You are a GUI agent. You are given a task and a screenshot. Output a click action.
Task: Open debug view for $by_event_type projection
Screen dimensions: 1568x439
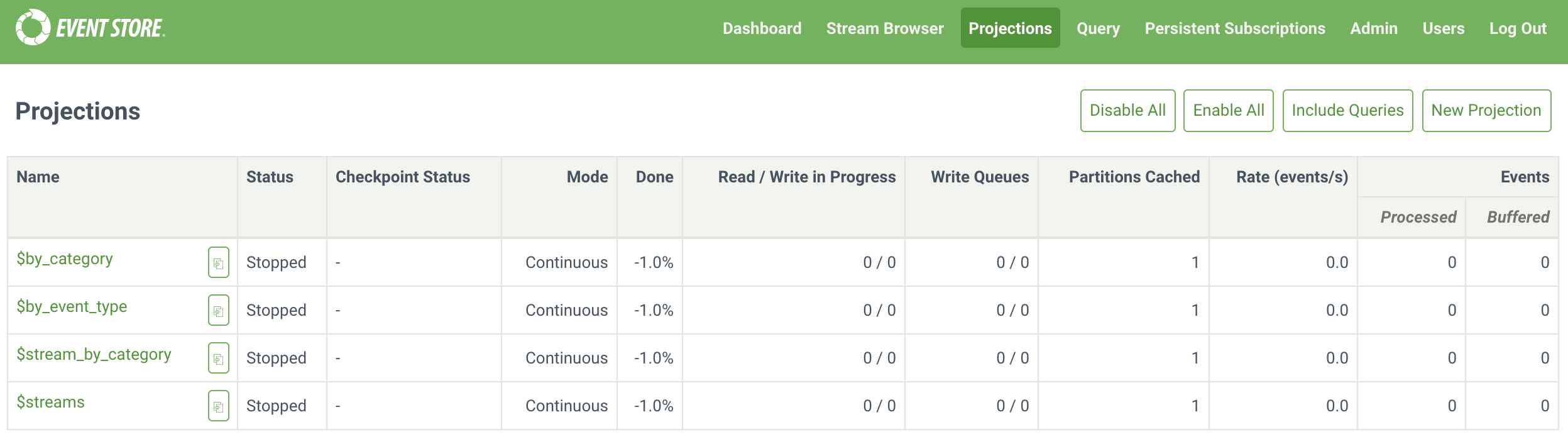point(218,311)
